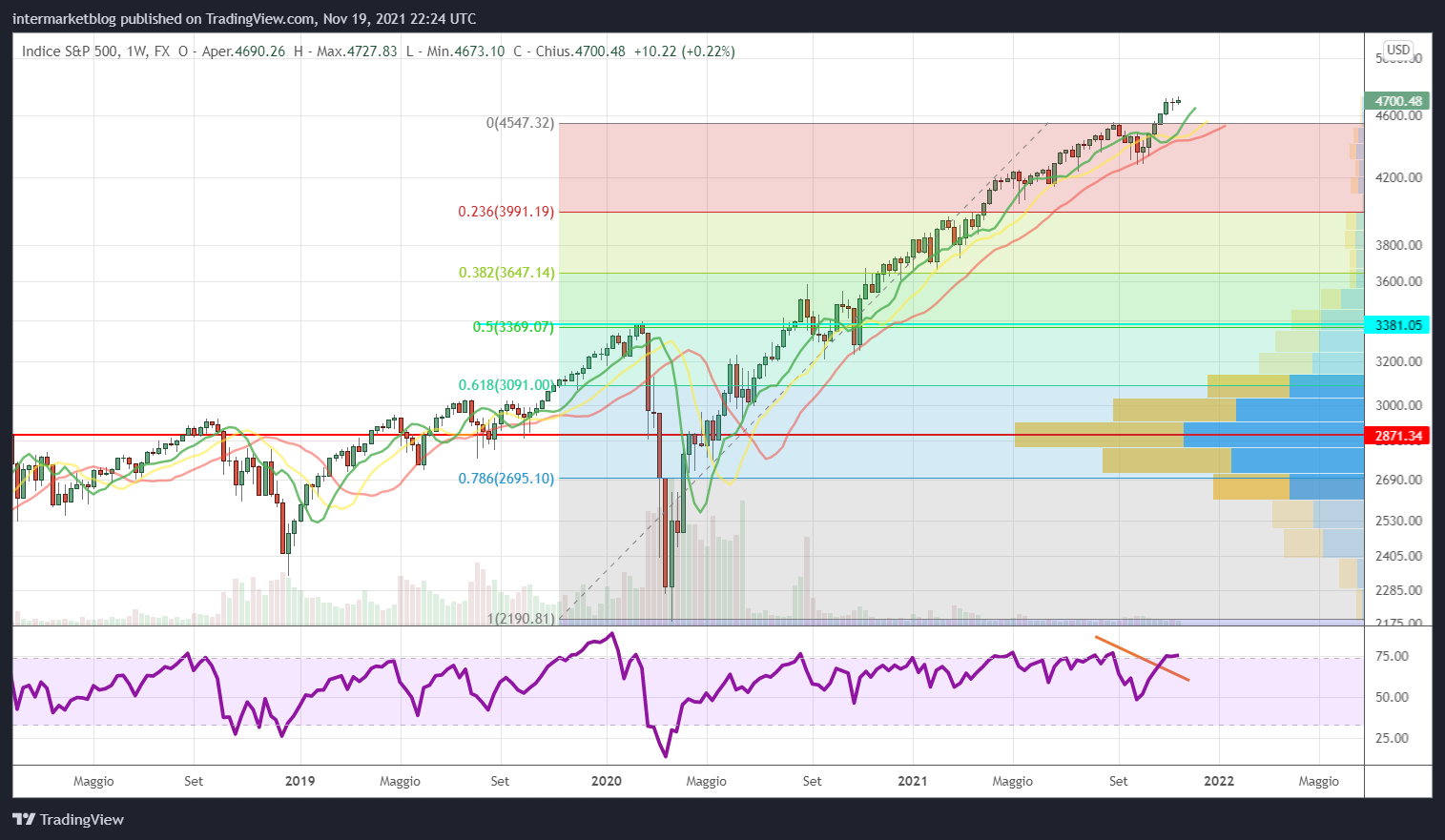
Task: Click the 3600.00 price axis label
Action: [x=1398, y=281]
